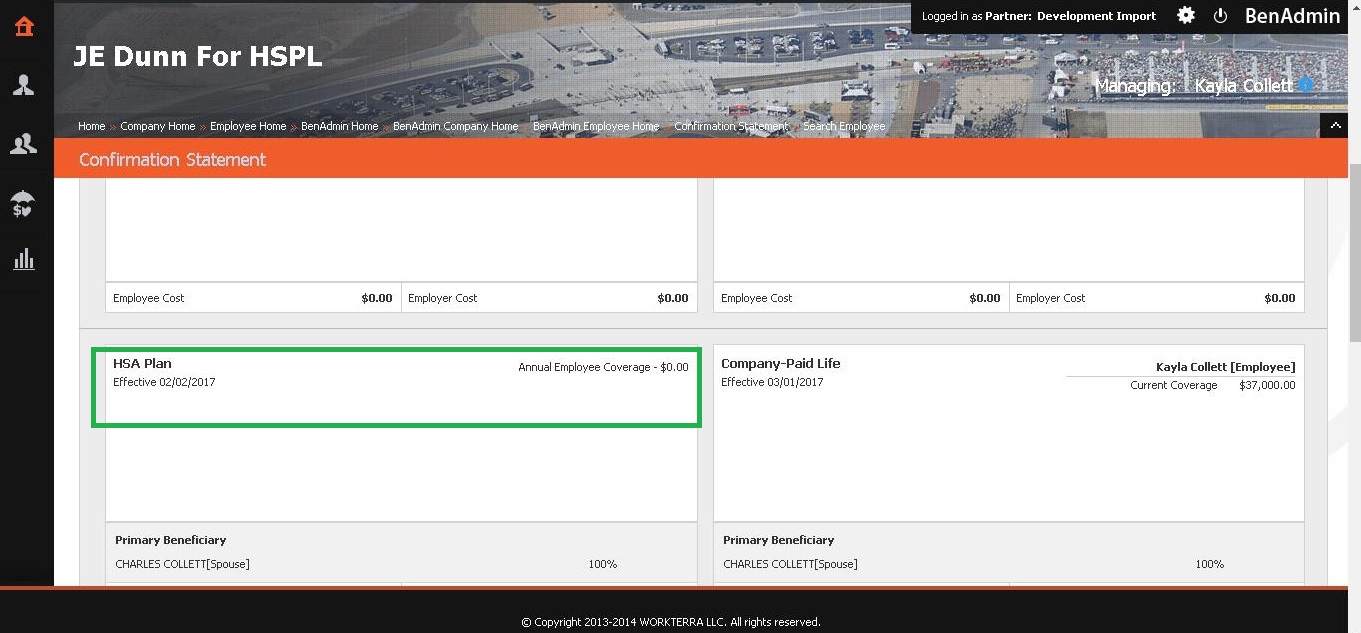The image size is (1361, 633).
Task: Click the vertical page scrollbar
Action: [1354, 250]
